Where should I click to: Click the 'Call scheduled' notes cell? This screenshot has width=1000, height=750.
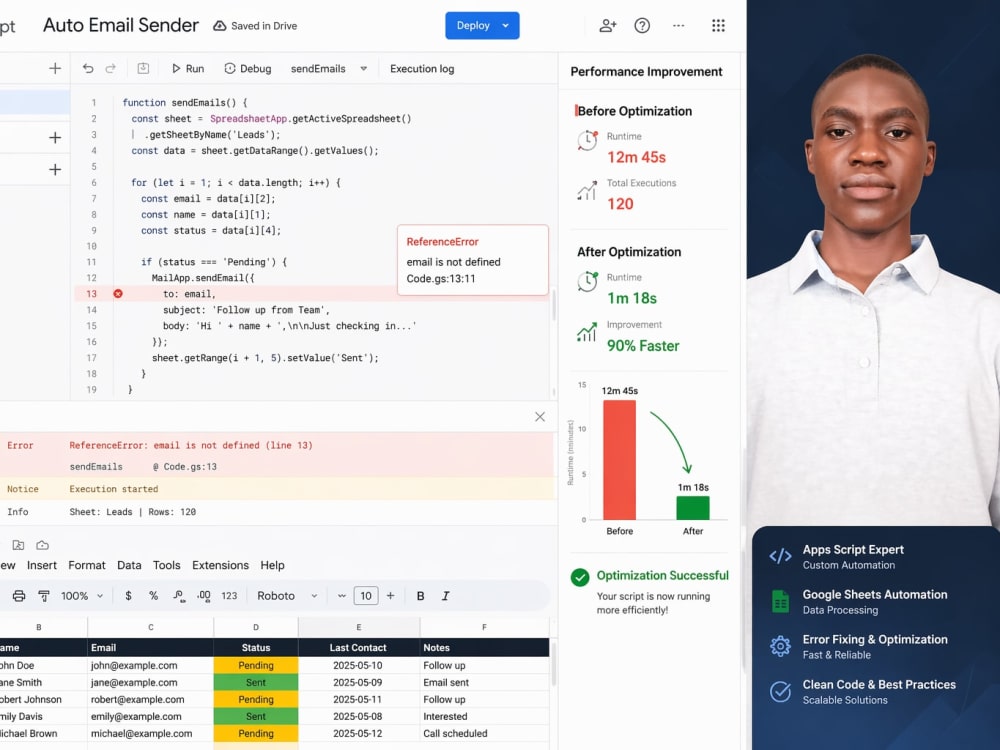tap(484, 733)
